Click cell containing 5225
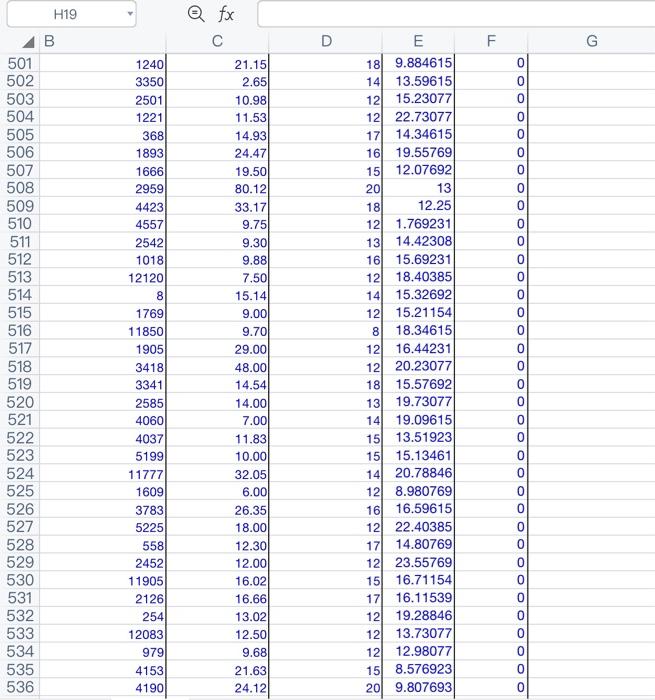This screenshot has height=700, width=655. [x=103, y=527]
